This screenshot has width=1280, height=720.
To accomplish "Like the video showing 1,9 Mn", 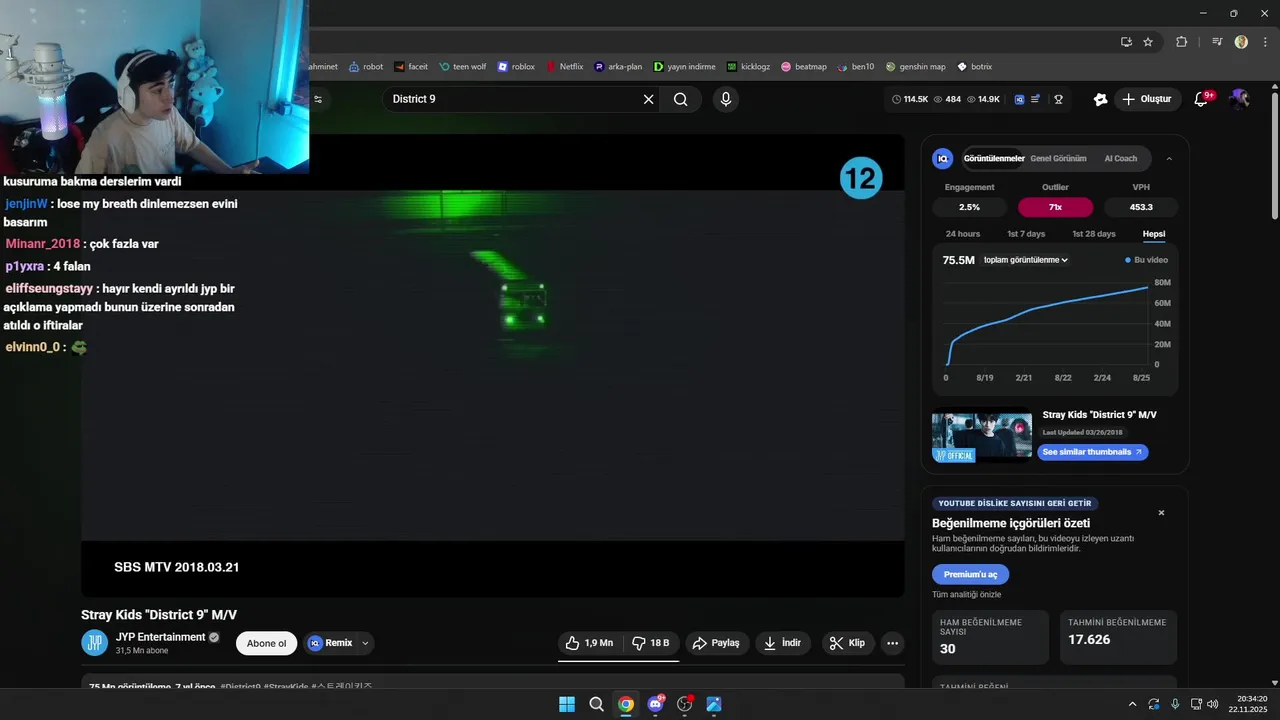I will coord(589,643).
